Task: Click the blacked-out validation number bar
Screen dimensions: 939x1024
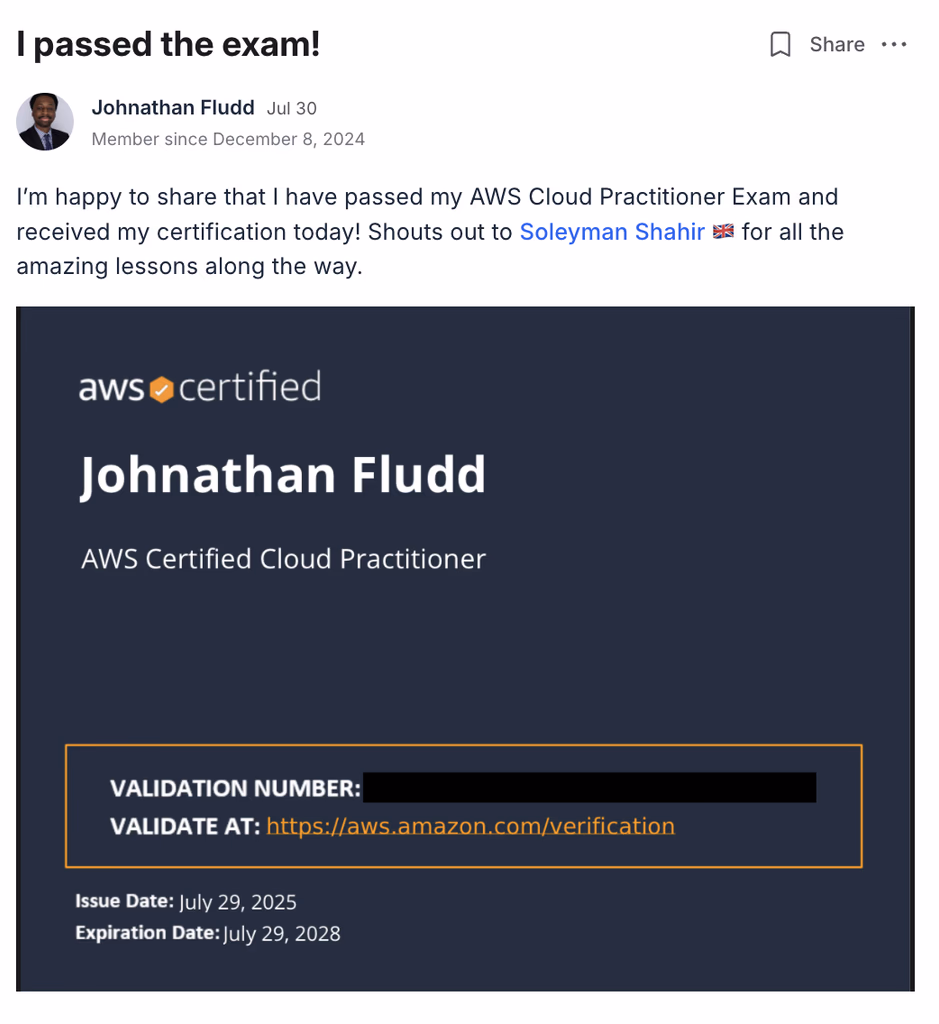Action: 590,788
